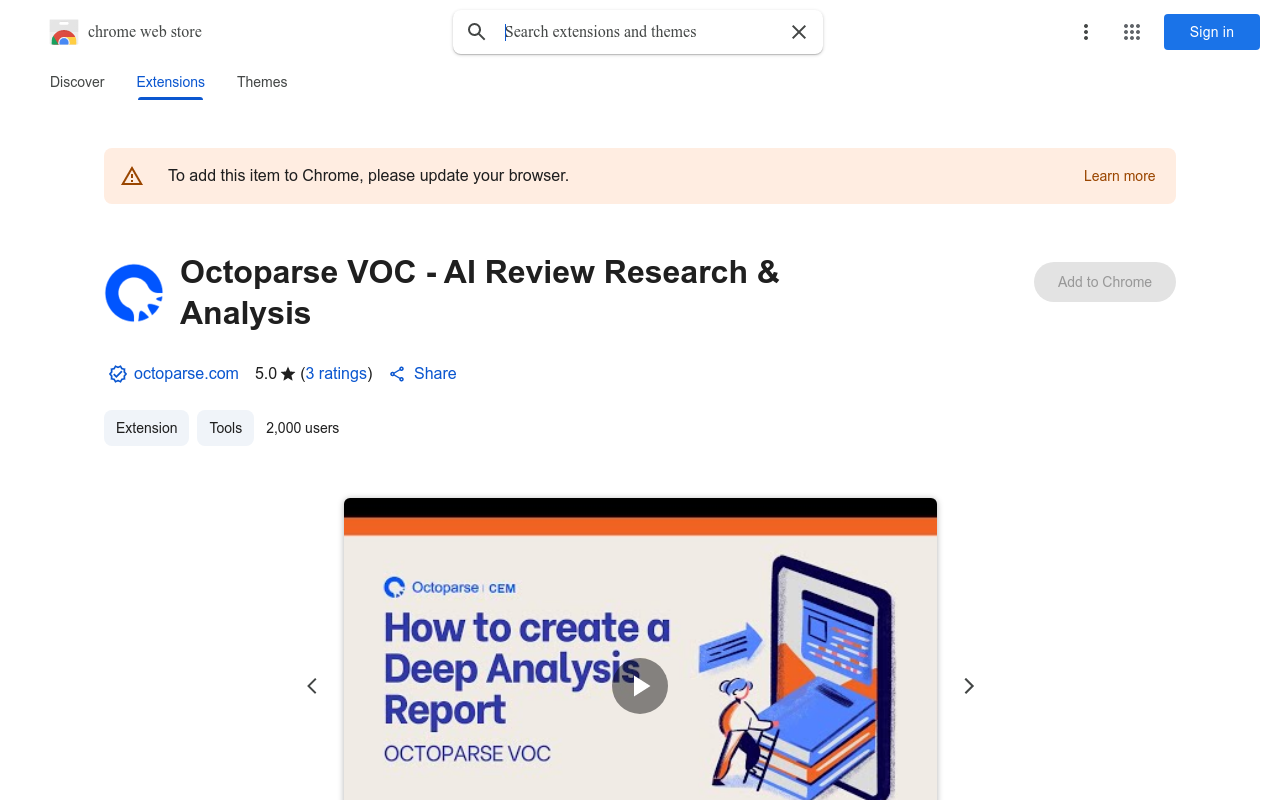This screenshot has width=1280, height=800.
Task: Click the Octoparse extension logo icon
Action: pyautogui.click(x=134, y=293)
